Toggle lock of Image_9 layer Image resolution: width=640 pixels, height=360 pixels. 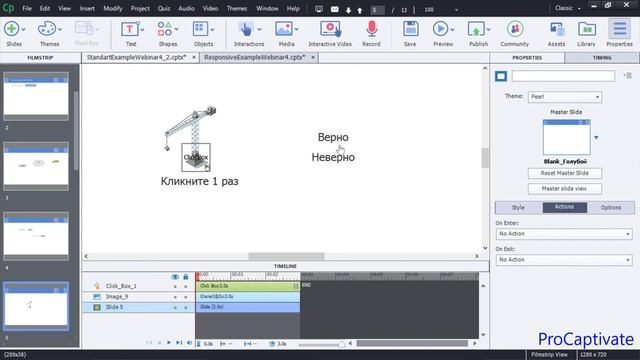[186, 297]
